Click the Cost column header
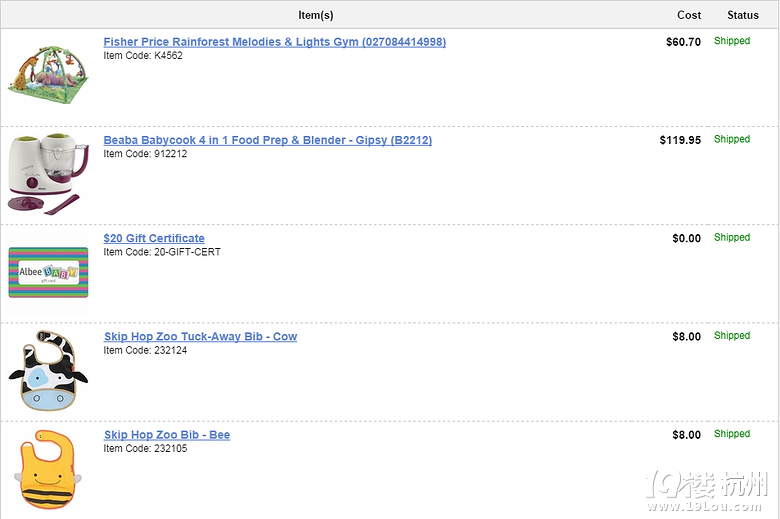The height and width of the screenshot is (519, 780). pyautogui.click(x=689, y=15)
